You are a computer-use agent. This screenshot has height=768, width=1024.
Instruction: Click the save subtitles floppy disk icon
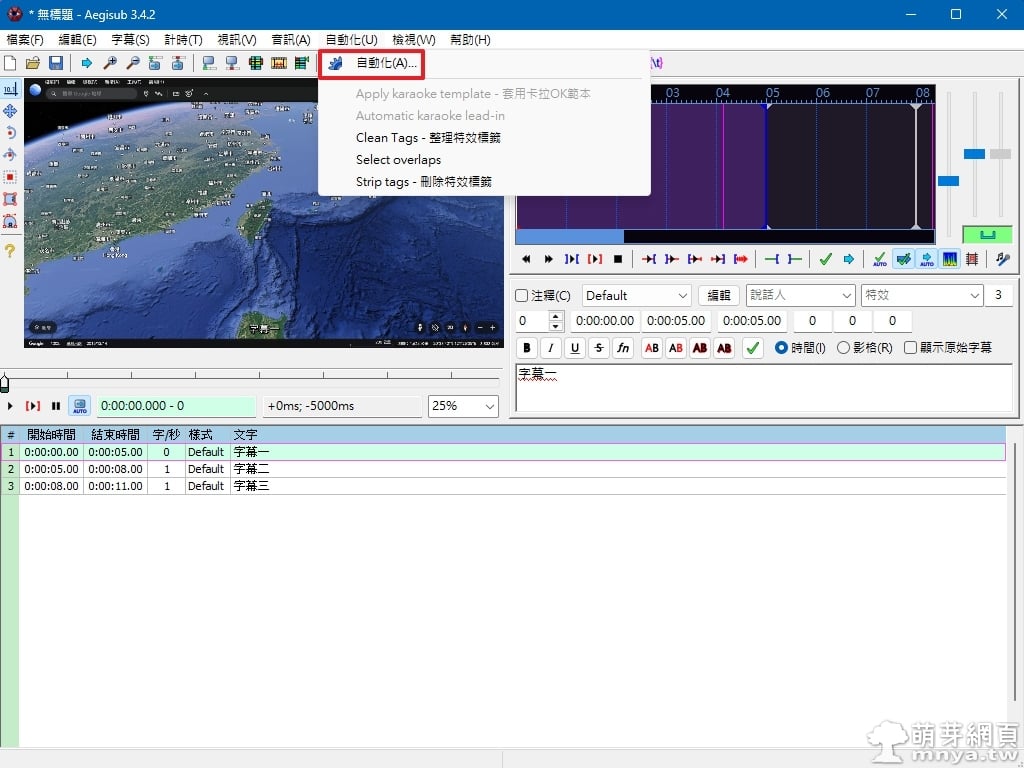pyautogui.click(x=56, y=63)
